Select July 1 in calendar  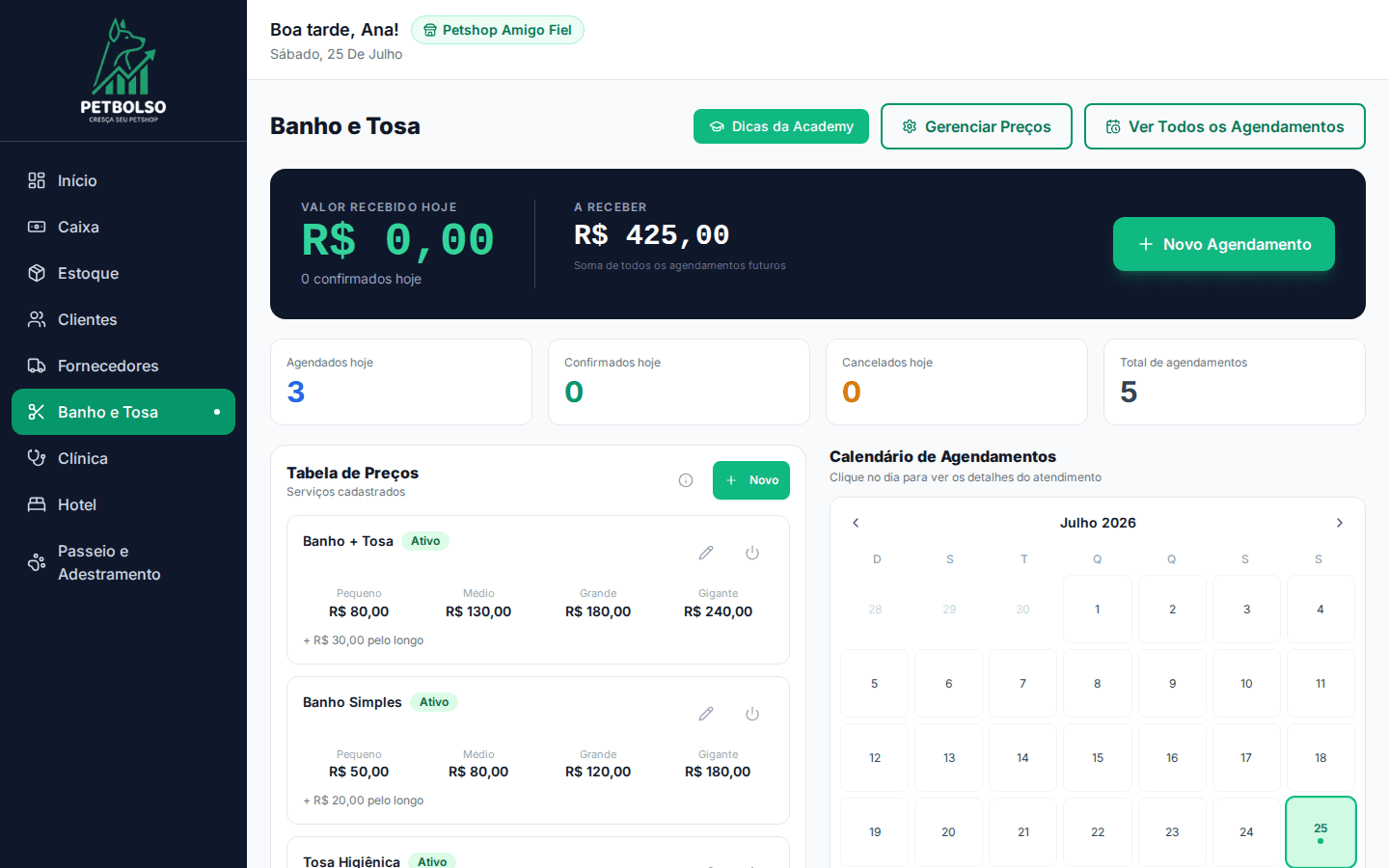click(x=1098, y=610)
